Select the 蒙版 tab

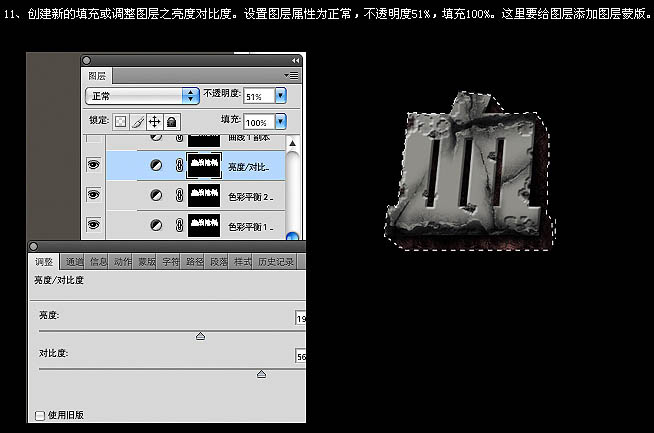[x=146, y=262]
